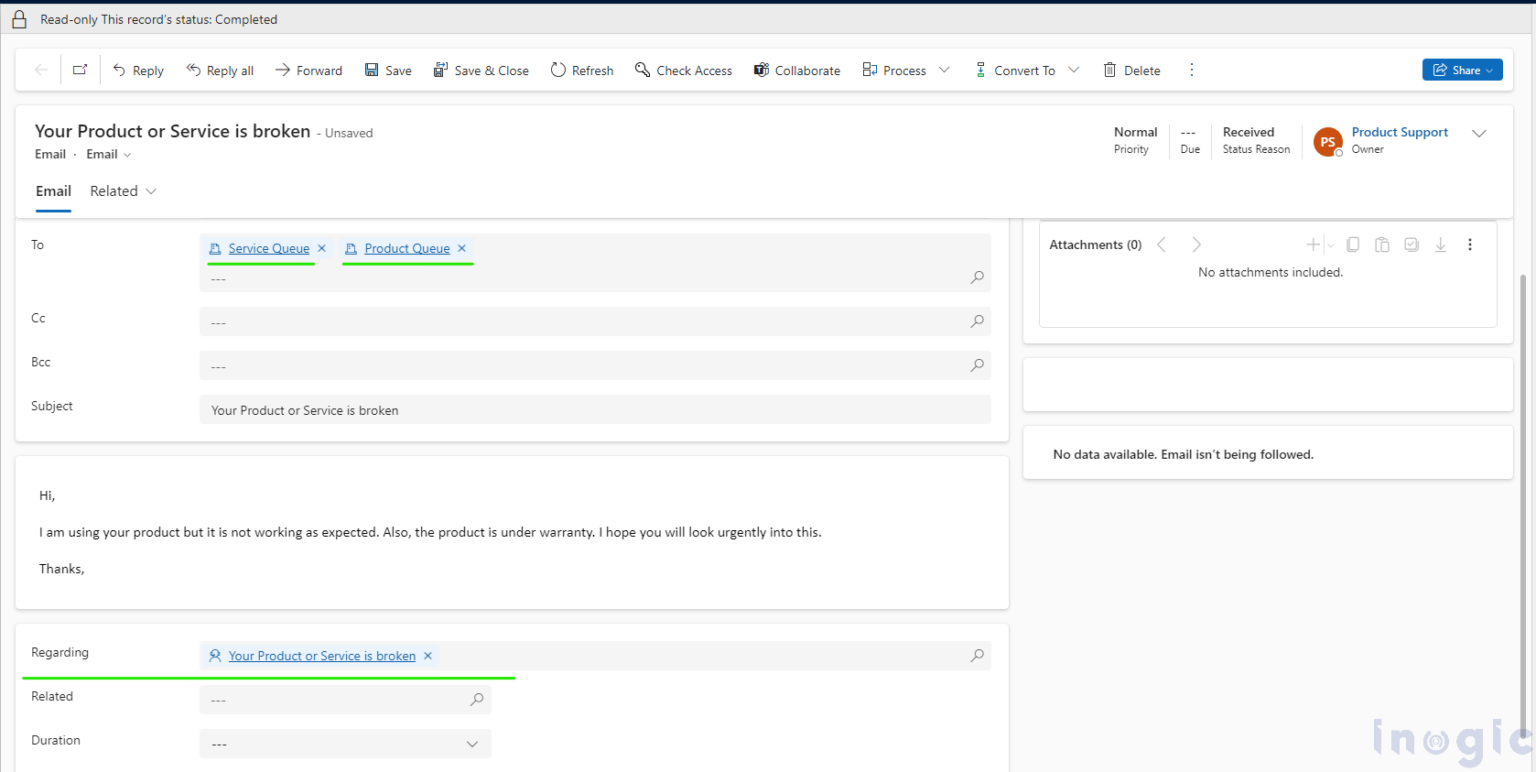Delete the email record

click(1109, 70)
